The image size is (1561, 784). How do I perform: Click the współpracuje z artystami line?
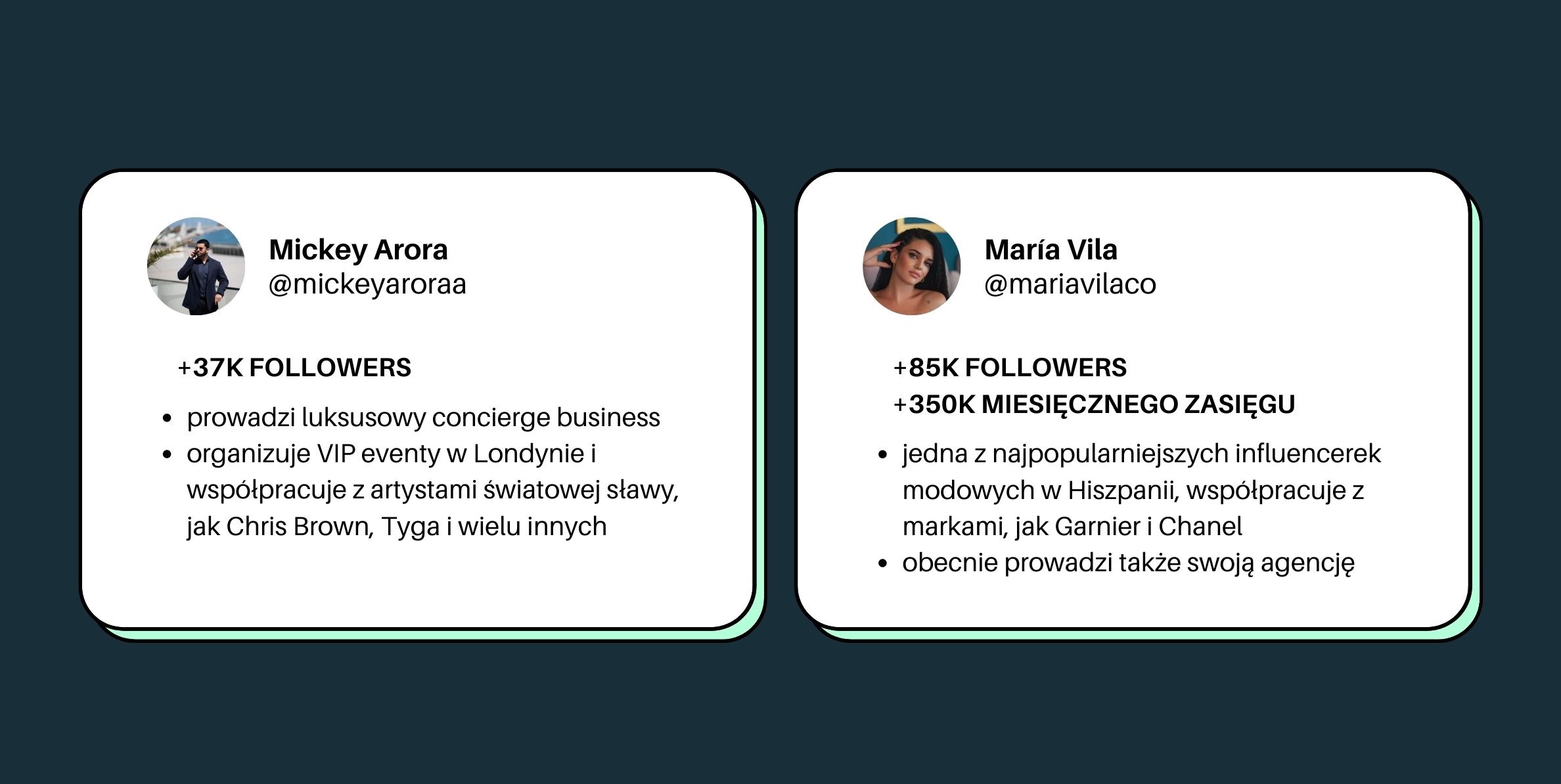(432, 490)
